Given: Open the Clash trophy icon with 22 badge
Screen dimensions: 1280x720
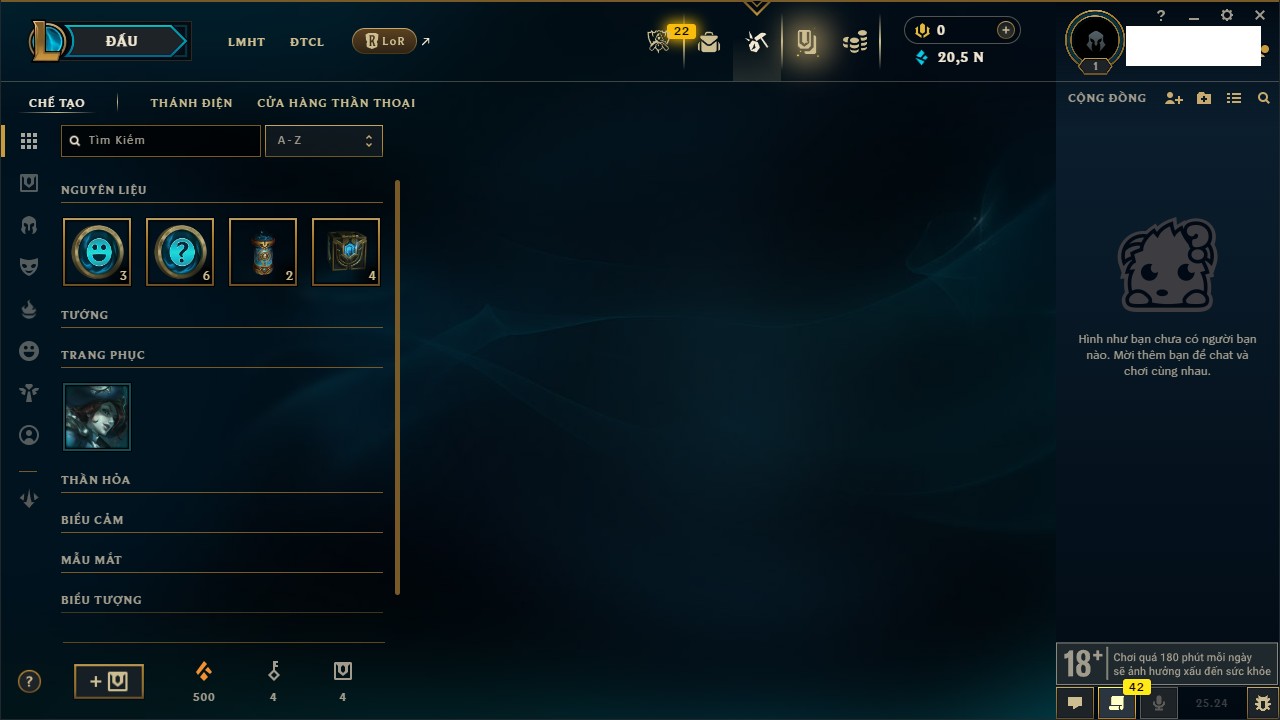Looking at the screenshot, I should click(x=659, y=41).
